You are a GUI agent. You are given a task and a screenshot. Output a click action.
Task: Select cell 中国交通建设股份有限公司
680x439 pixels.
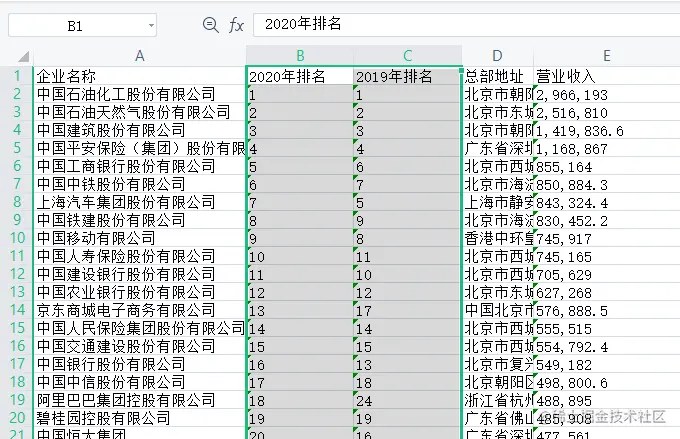(x=140, y=346)
